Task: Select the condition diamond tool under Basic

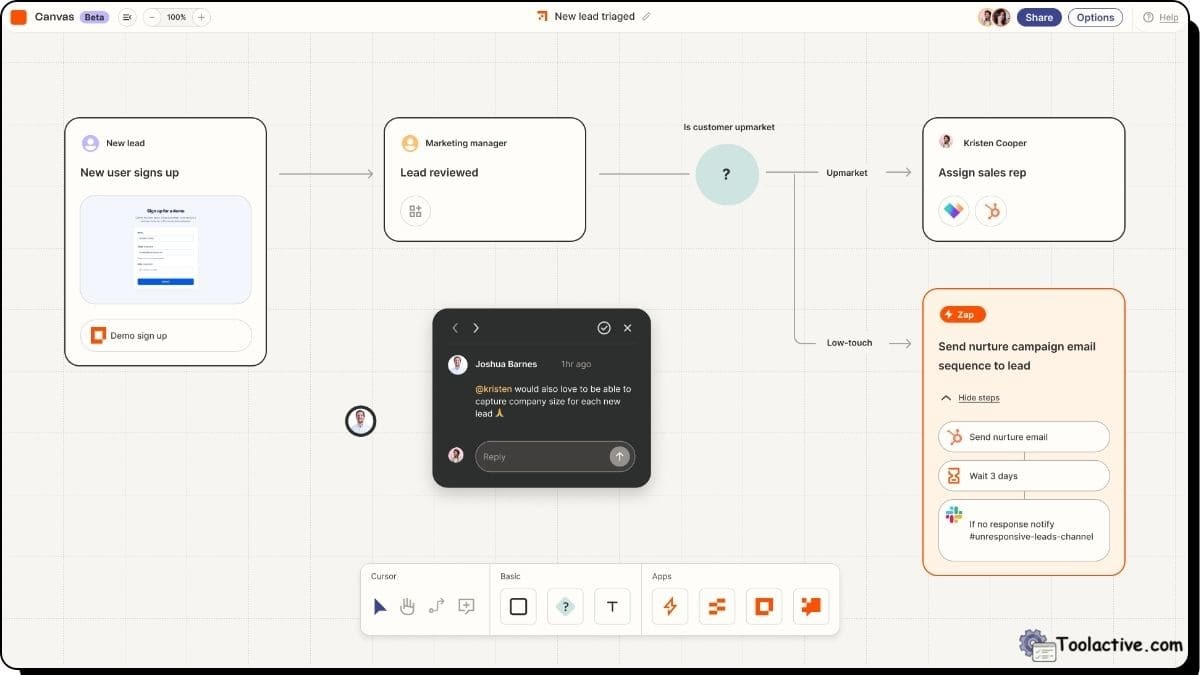Action: coord(565,606)
